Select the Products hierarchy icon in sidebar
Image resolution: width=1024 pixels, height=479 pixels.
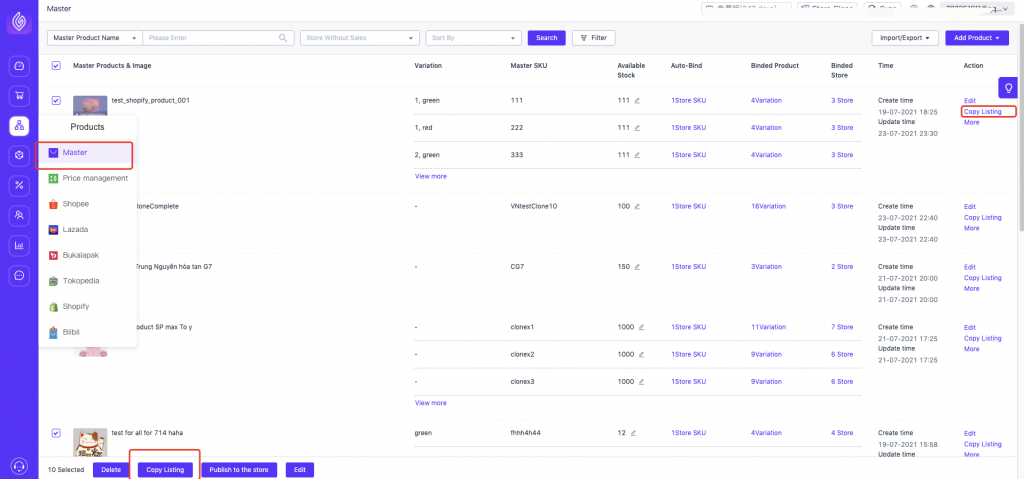click(19, 125)
